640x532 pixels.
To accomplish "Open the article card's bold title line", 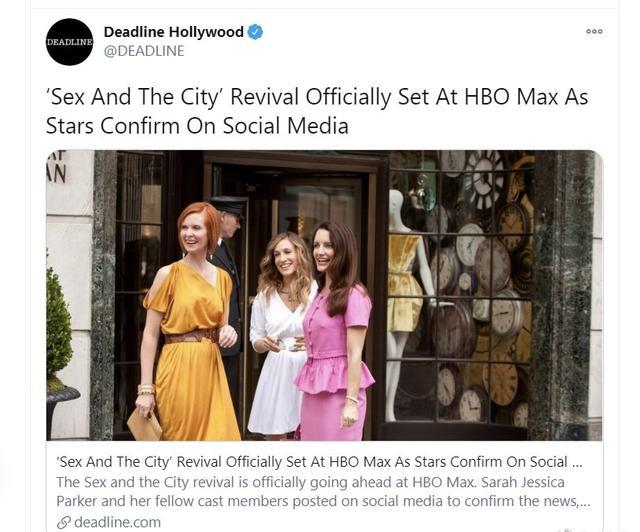I will point(320,462).
